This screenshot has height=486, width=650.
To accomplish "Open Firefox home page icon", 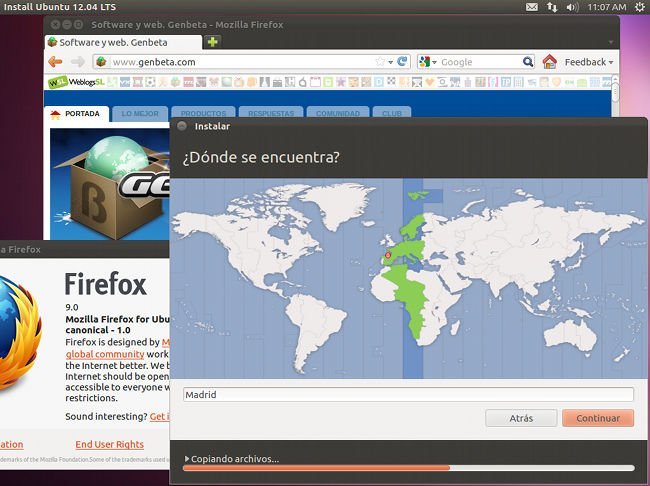I will (x=549, y=62).
